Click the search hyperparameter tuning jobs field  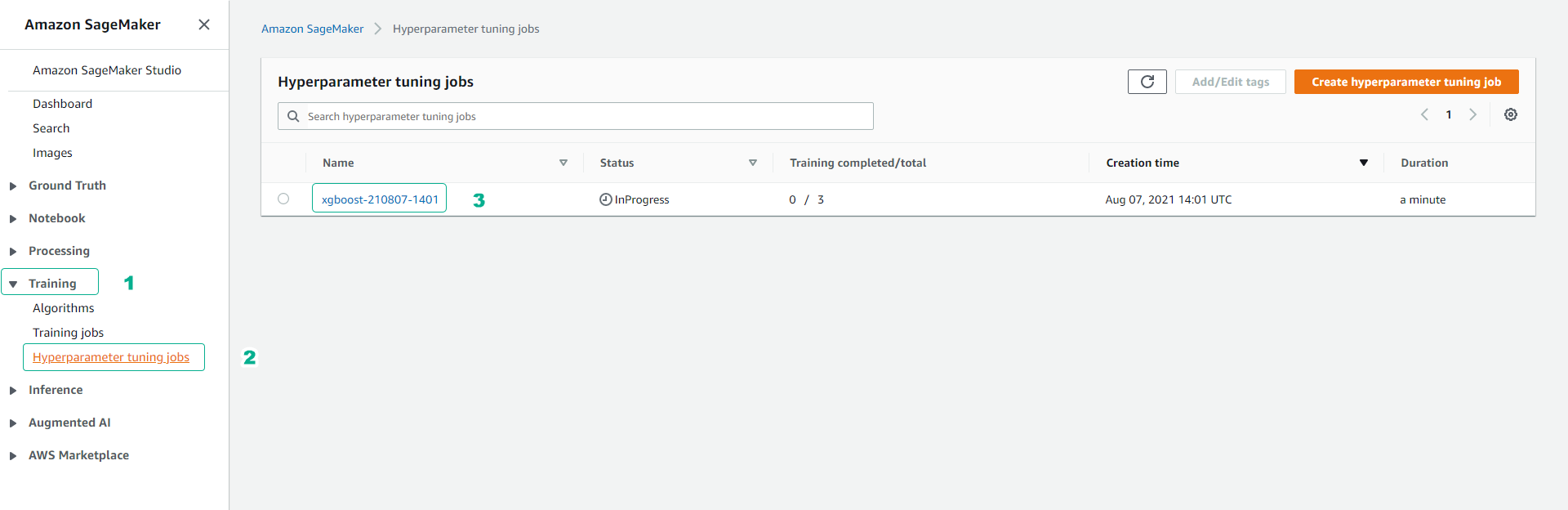576,116
